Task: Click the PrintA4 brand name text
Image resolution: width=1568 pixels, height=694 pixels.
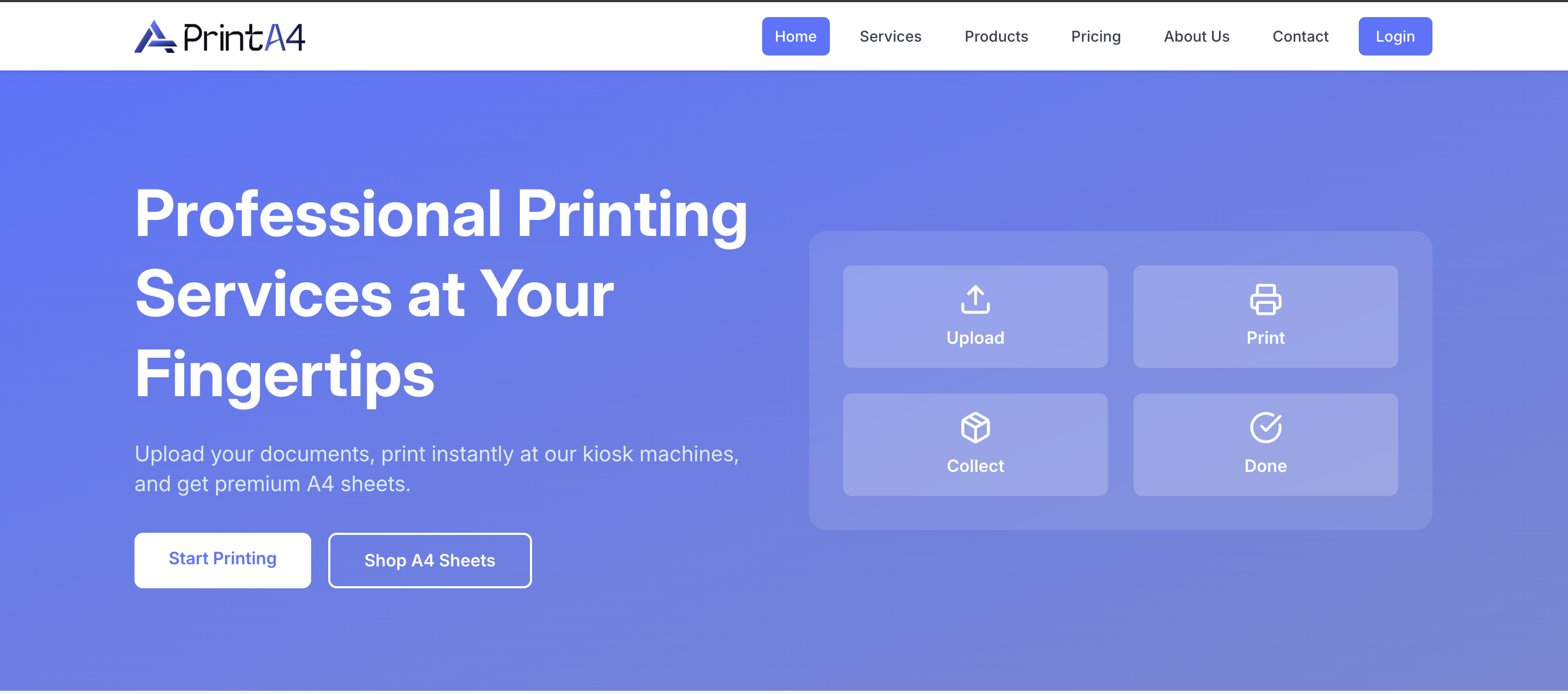Action: coord(244,36)
